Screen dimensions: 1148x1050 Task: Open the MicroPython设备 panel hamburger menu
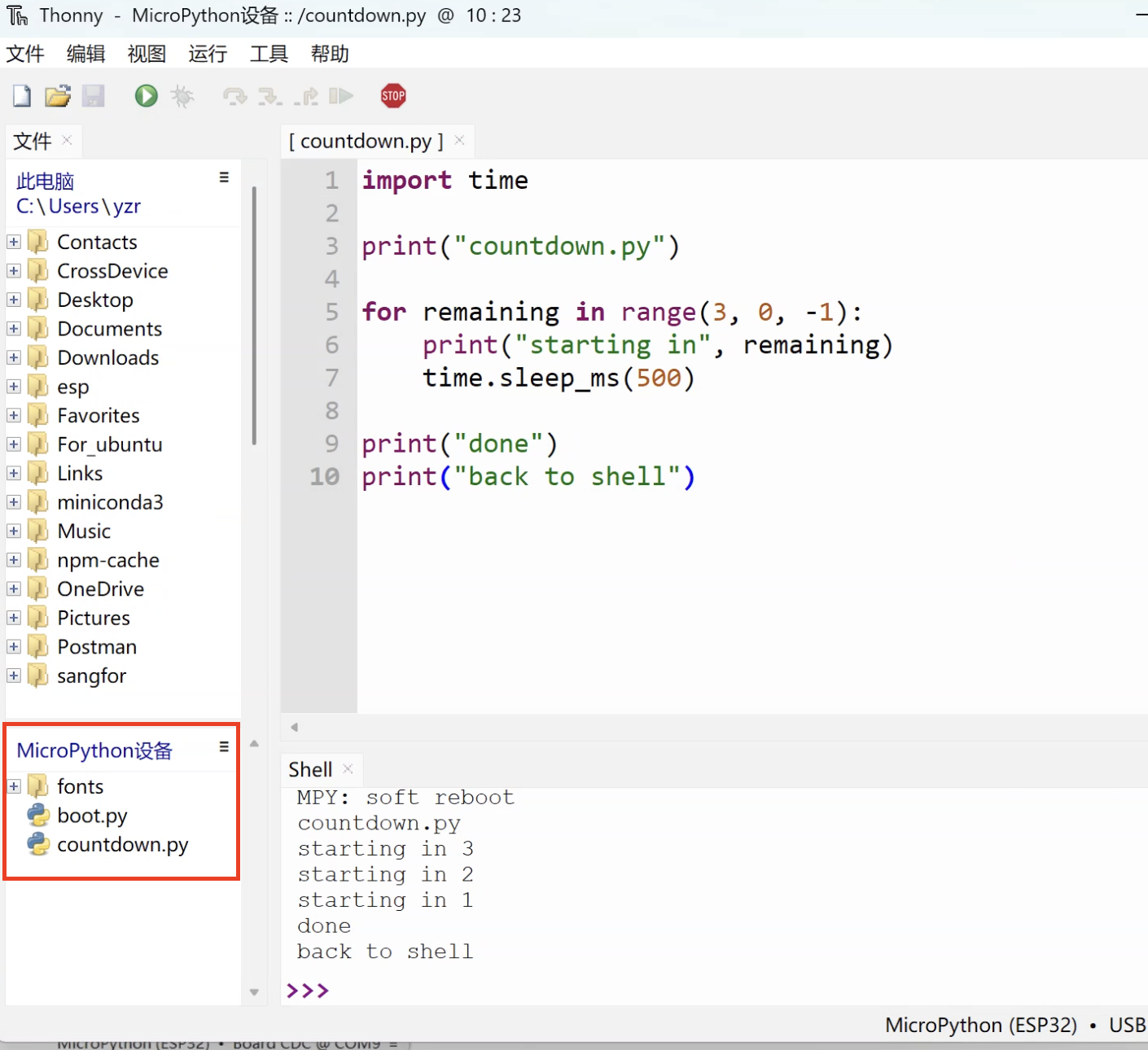[x=224, y=747]
